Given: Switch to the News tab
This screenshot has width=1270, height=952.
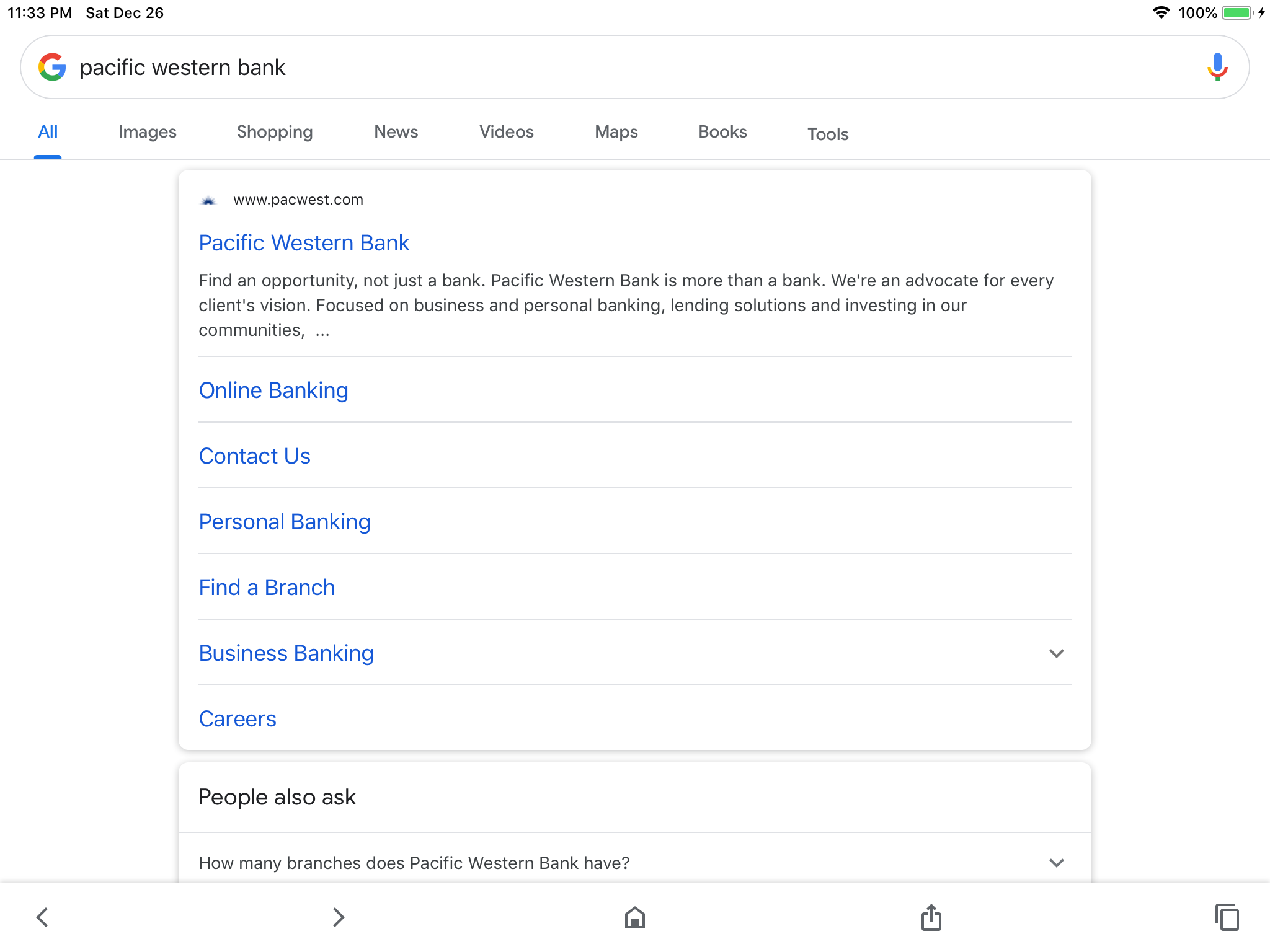Looking at the screenshot, I should tap(396, 132).
